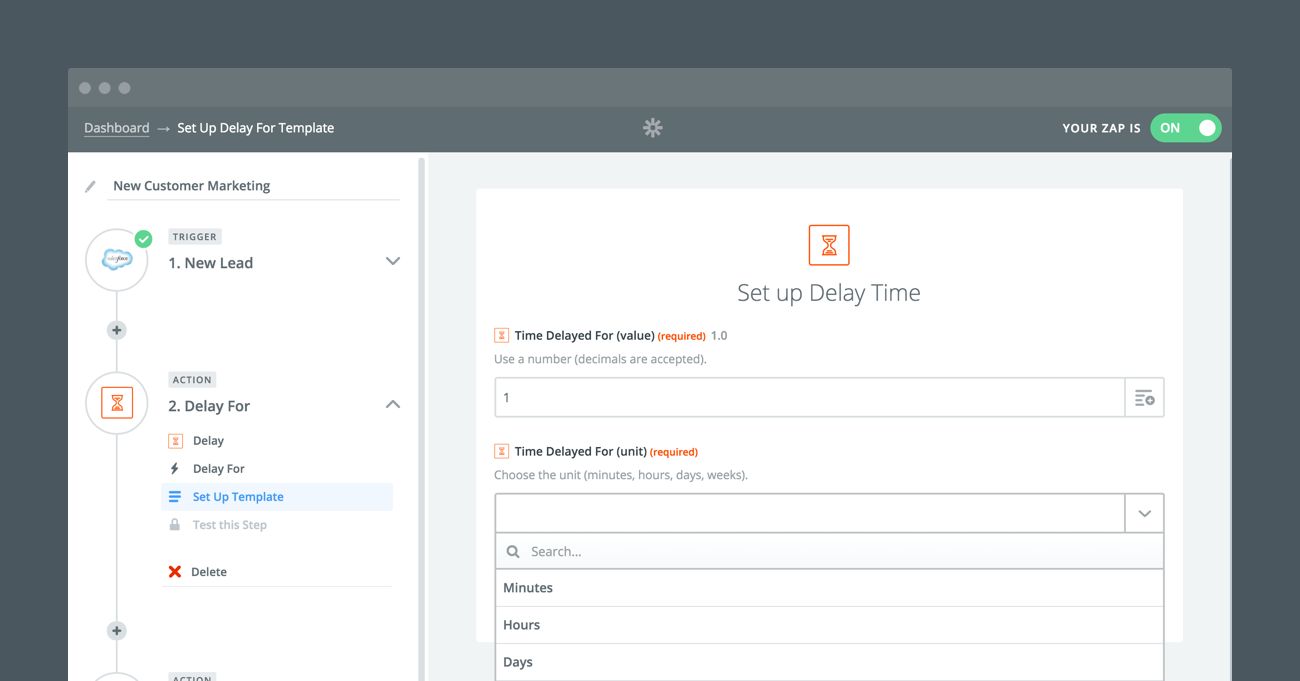
Task: Select the hourglass icon of step 2
Action: coord(117,403)
